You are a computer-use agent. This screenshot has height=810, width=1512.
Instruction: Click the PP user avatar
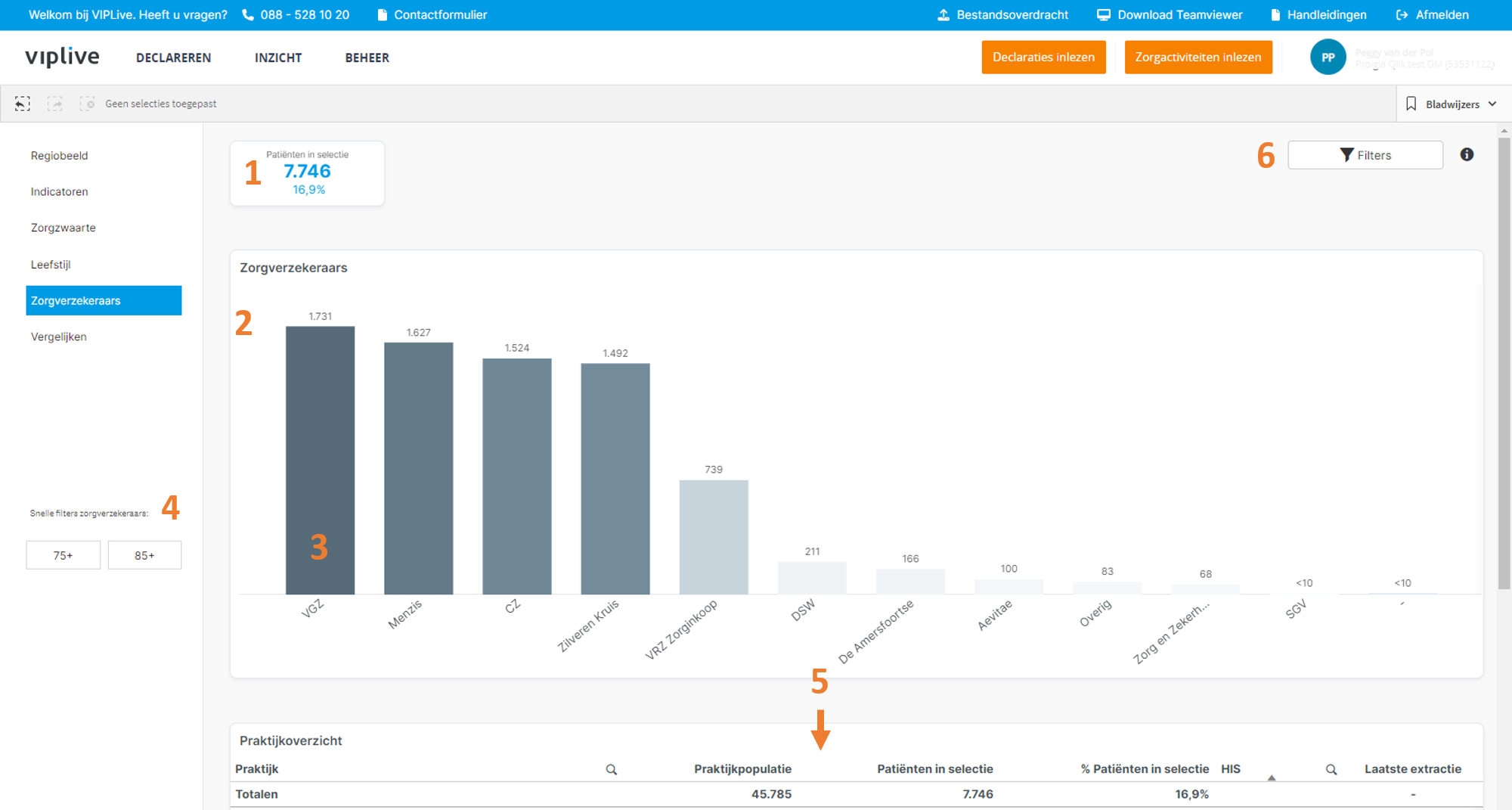1328,57
